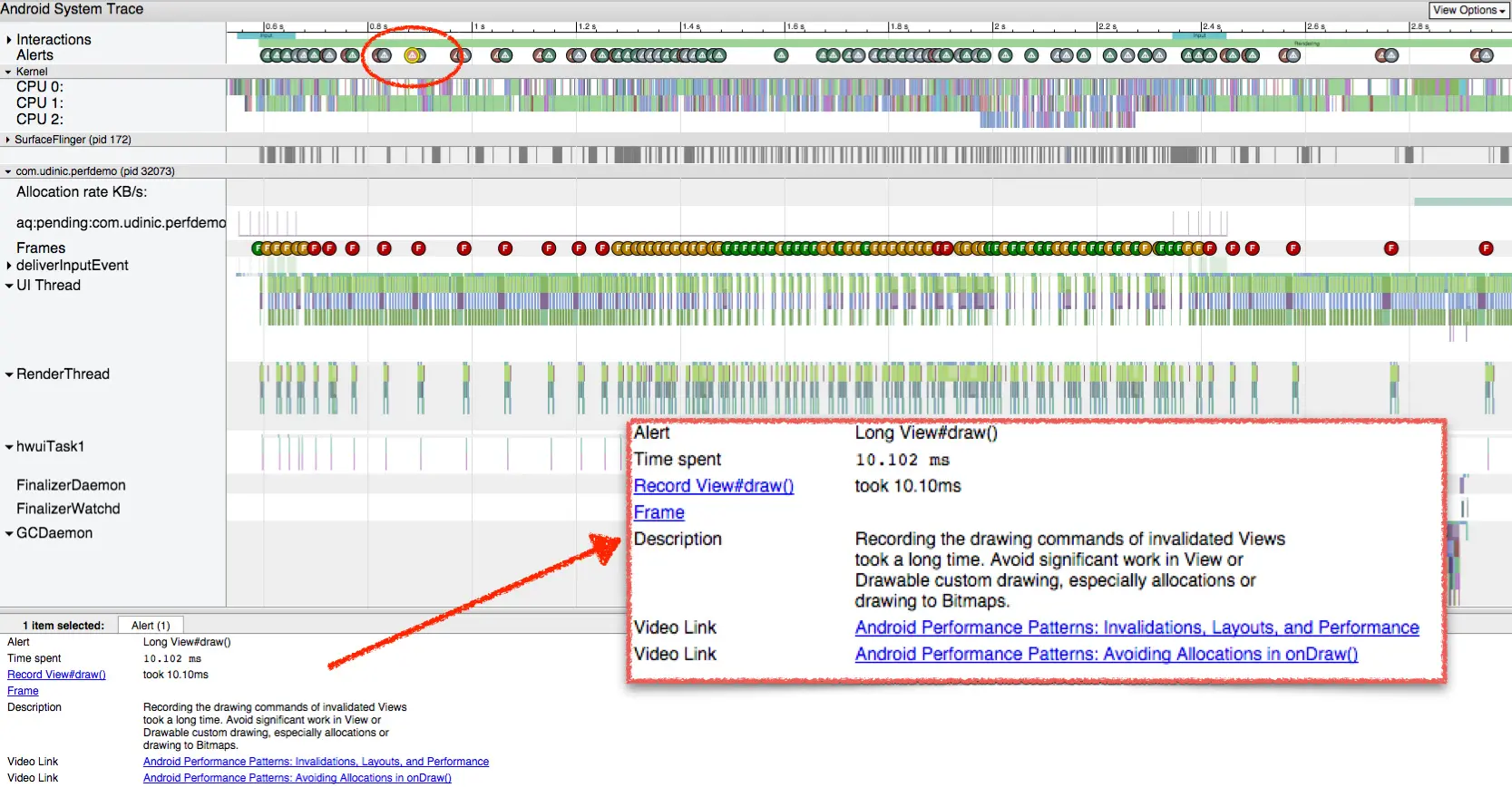Screen dimensions: 1512x807
Task: Open Record View#draw() link in bottom panel
Action: pos(56,675)
